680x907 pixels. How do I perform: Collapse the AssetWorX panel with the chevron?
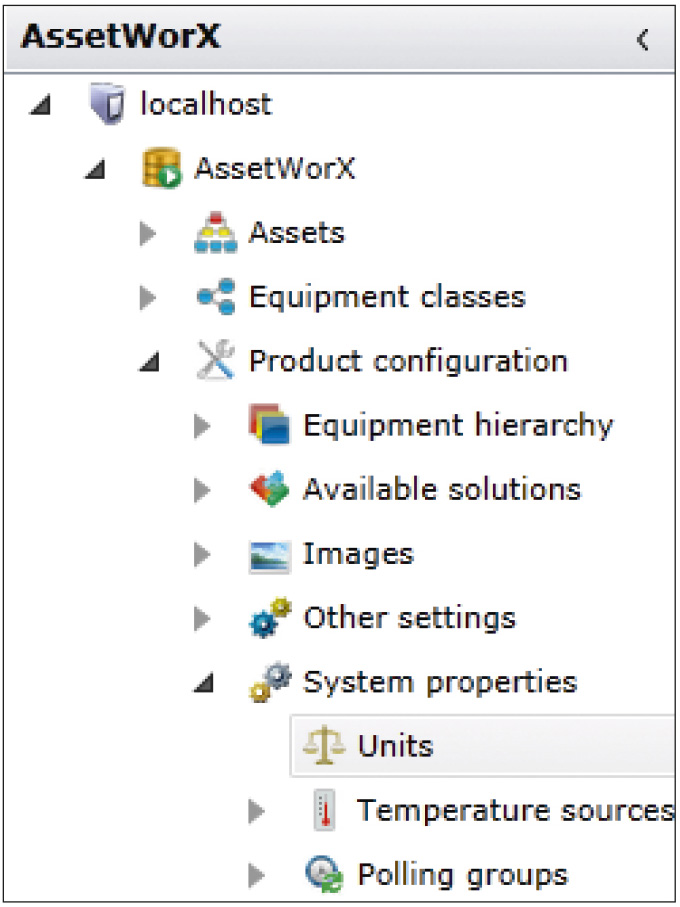642,39
